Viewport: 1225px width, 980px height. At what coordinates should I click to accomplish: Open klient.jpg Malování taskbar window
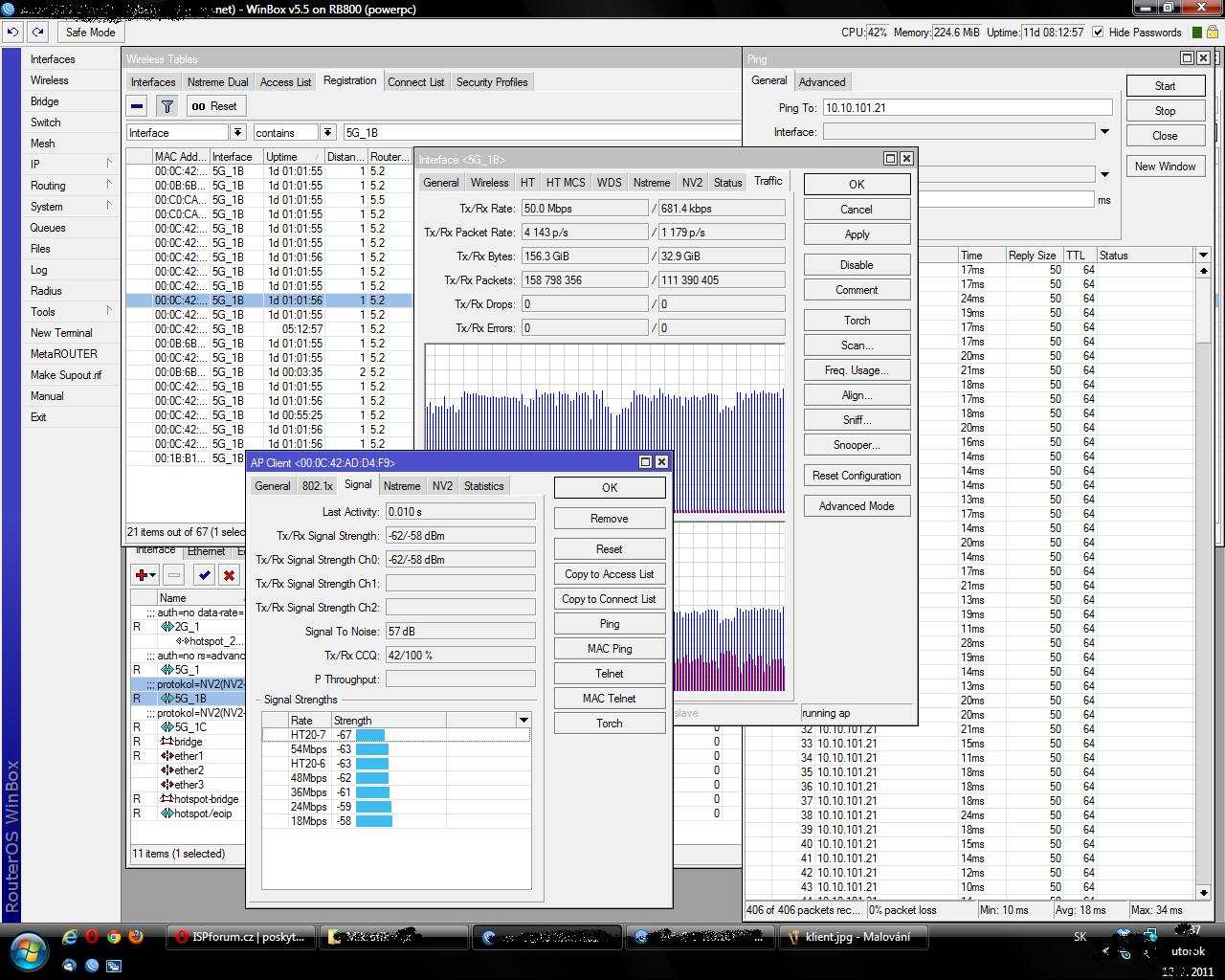click(x=854, y=938)
